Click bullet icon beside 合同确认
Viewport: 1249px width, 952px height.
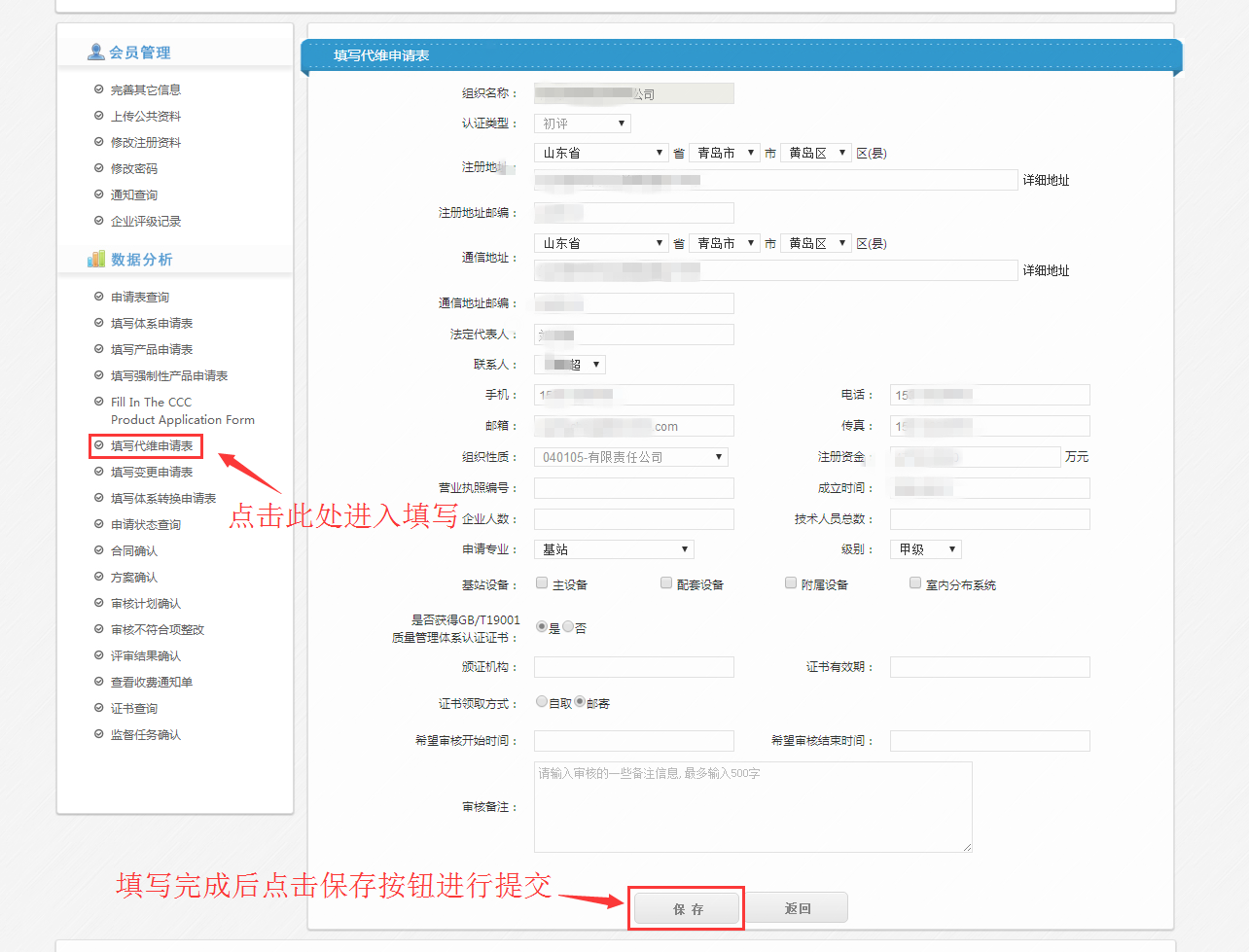98,550
